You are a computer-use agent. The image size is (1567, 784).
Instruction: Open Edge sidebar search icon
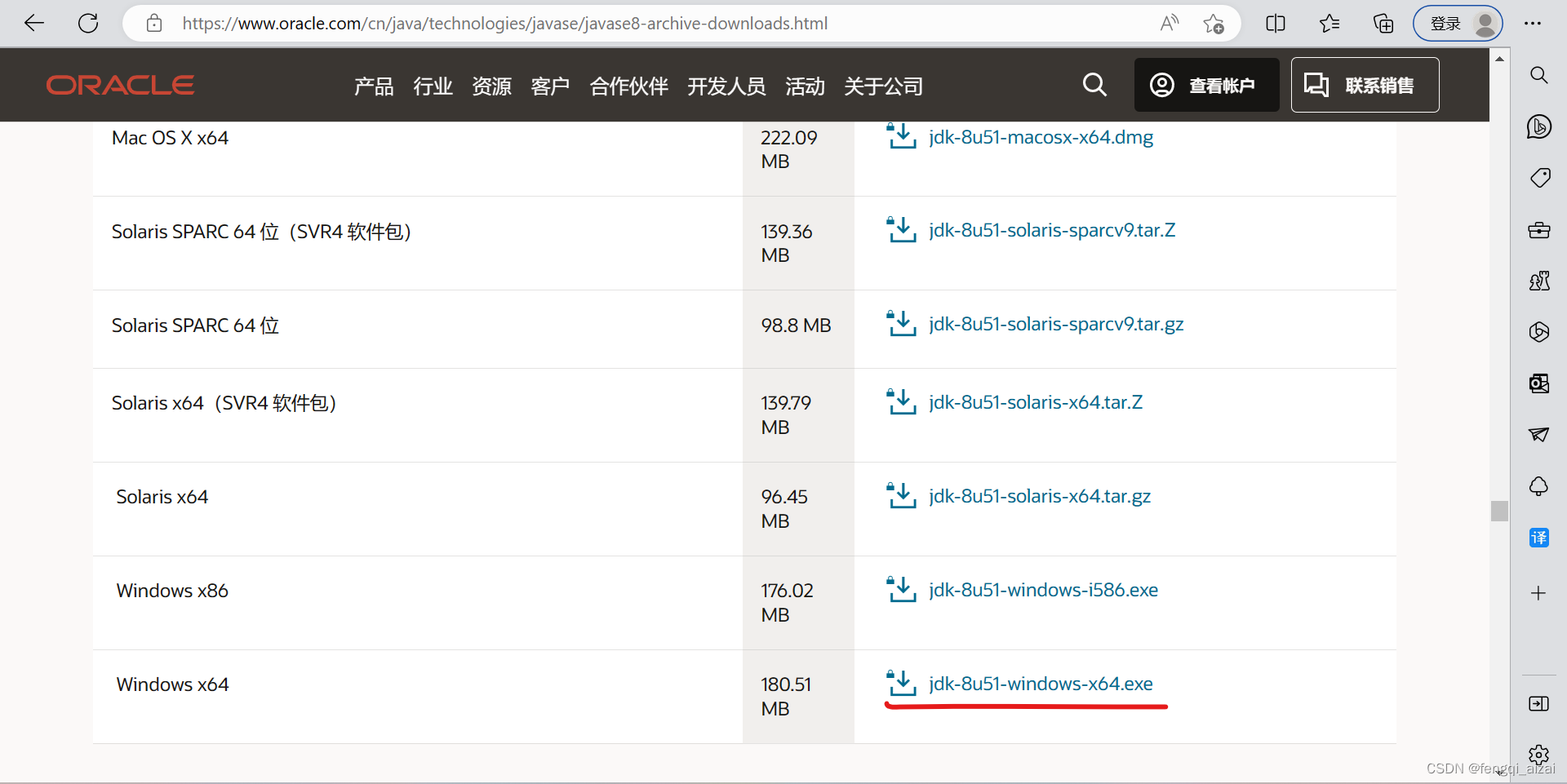1539,75
